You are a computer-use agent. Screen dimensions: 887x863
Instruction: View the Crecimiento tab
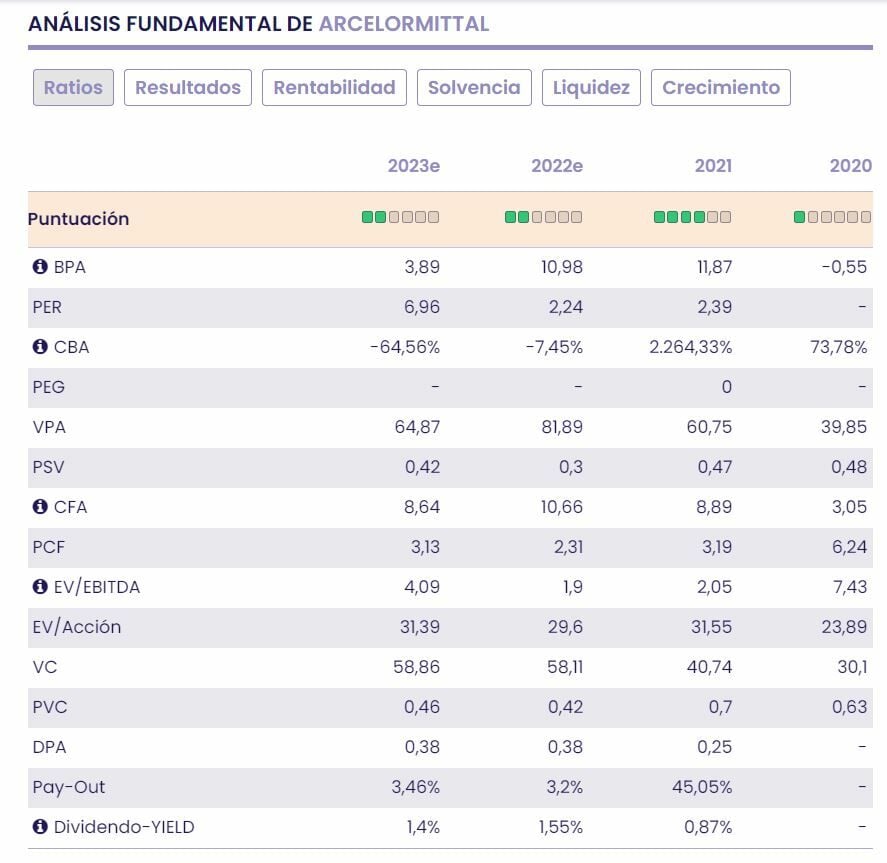tap(721, 87)
